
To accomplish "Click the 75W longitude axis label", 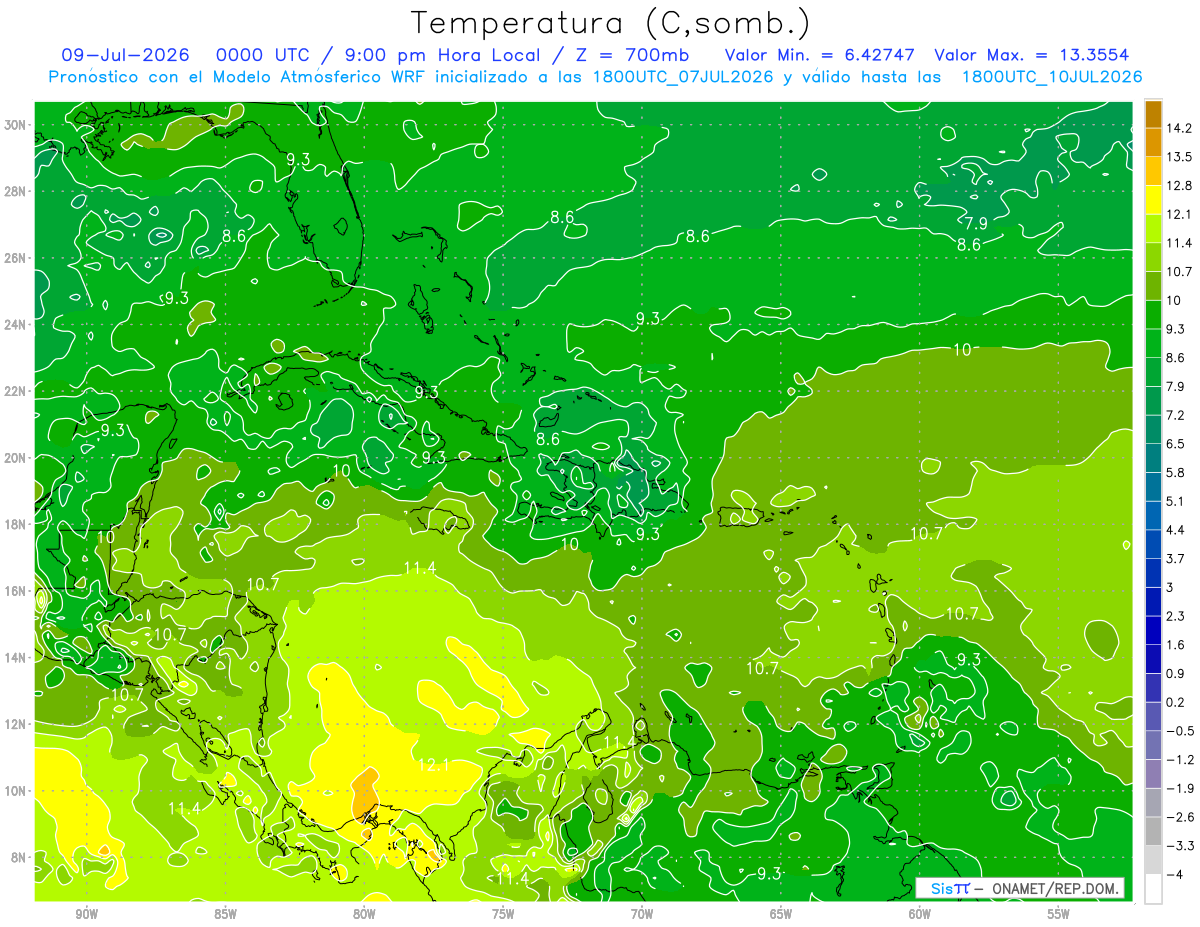I will (x=503, y=914).
